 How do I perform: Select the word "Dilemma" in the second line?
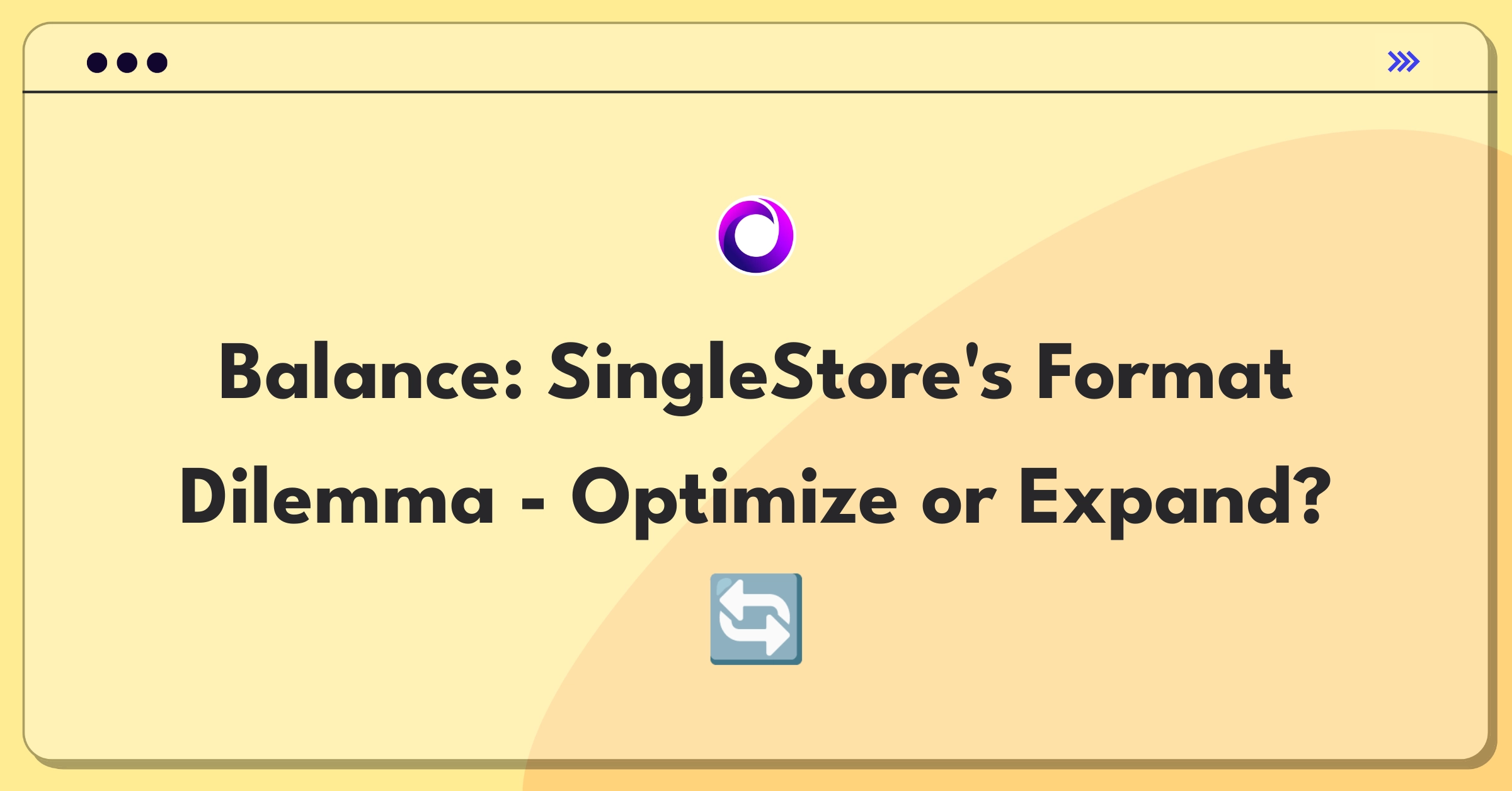tap(337, 496)
